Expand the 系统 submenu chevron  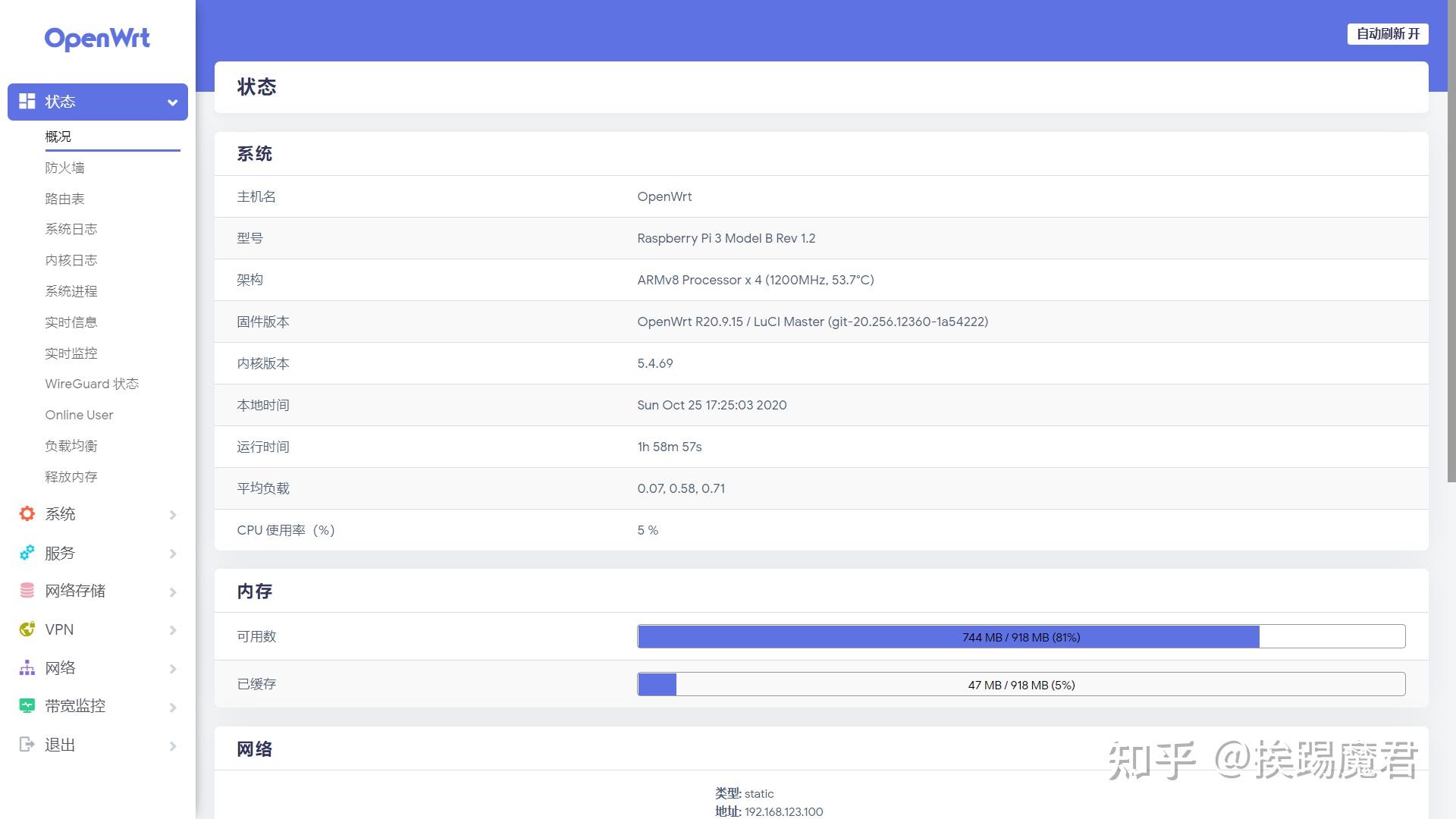pyautogui.click(x=174, y=515)
